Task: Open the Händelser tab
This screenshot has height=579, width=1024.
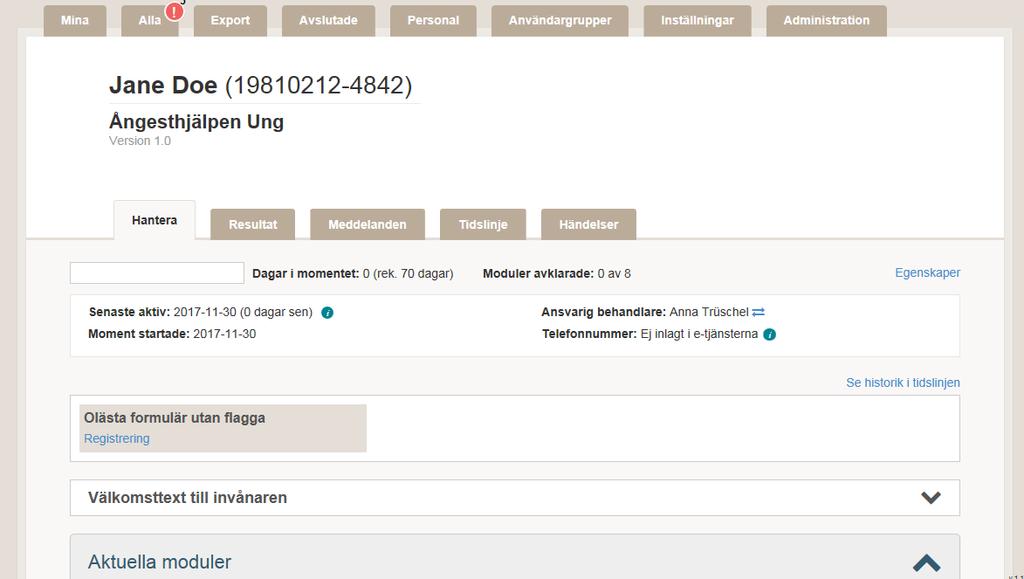Action: [x=588, y=225]
